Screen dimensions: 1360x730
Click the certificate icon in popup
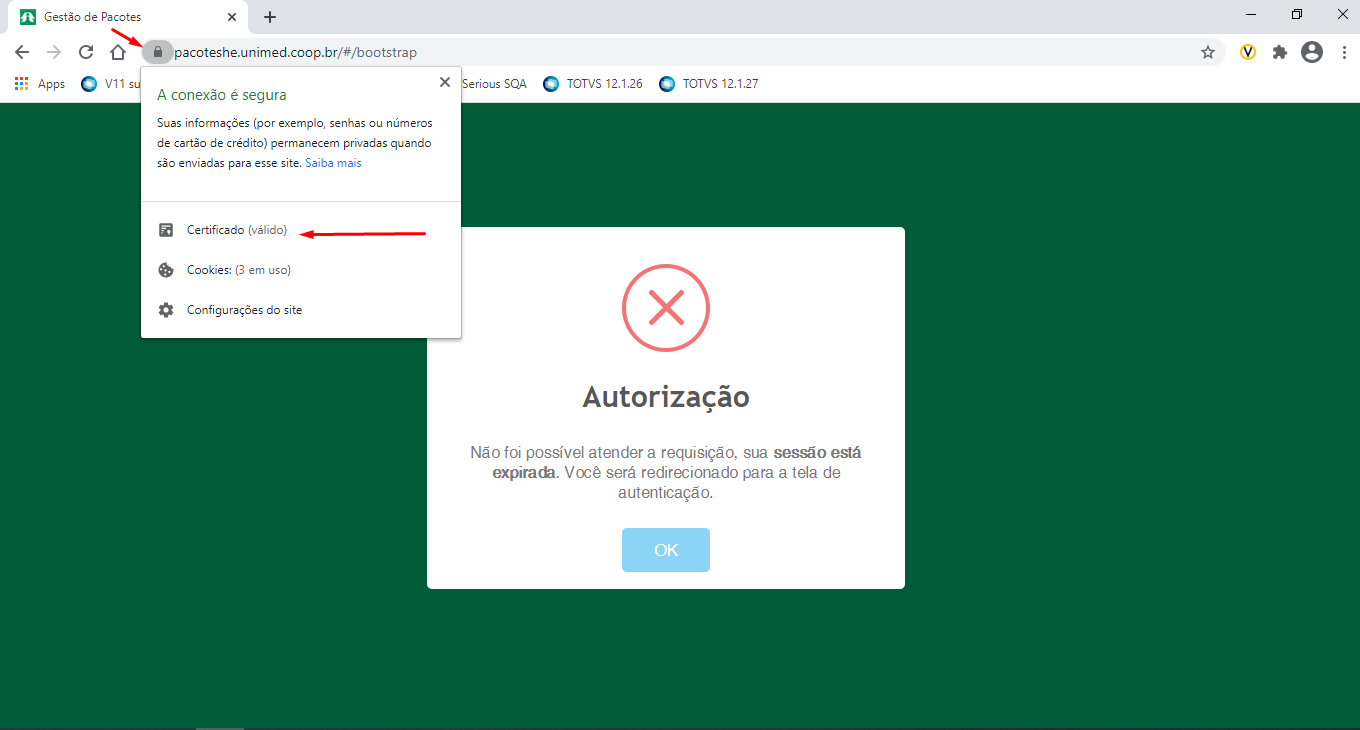pyautogui.click(x=166, y=230)
